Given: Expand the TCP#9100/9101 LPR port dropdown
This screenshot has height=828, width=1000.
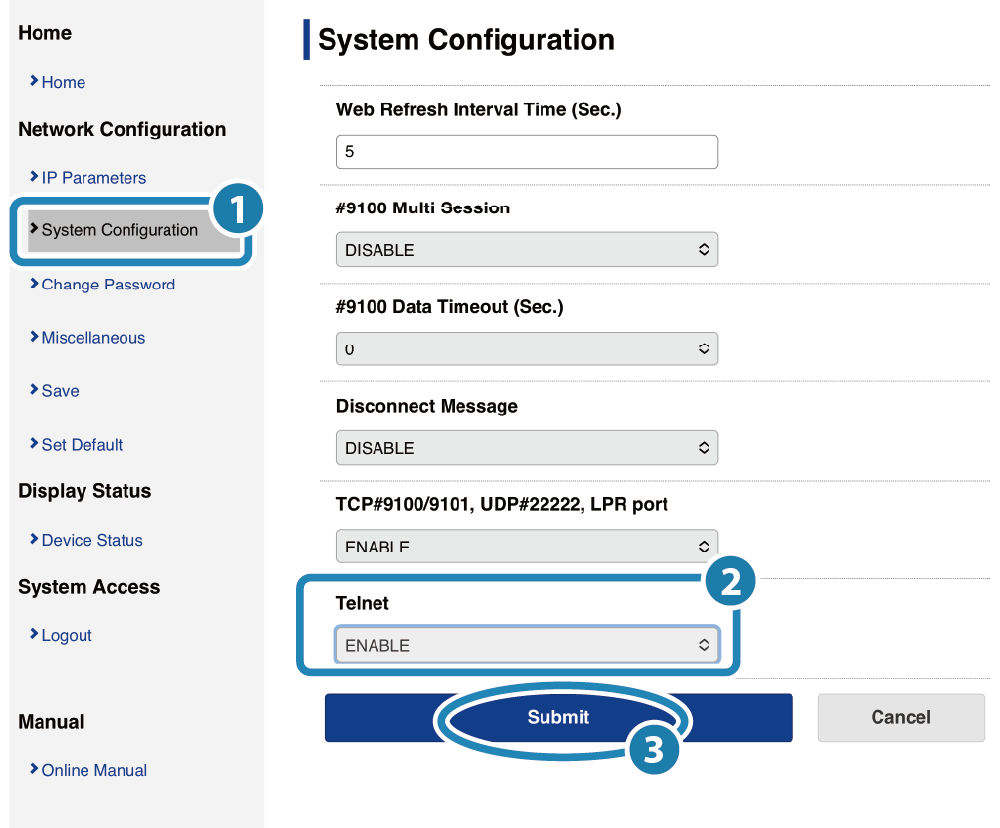Looking at the screenshot, I should coord(526,546).
